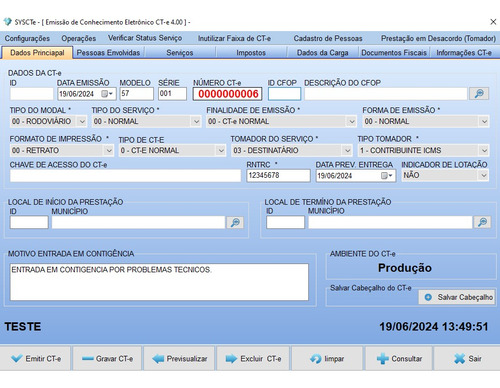Click the Descrição do CFOP field
The width and height of the screenshot is (500, 388).
coord(386,94)
